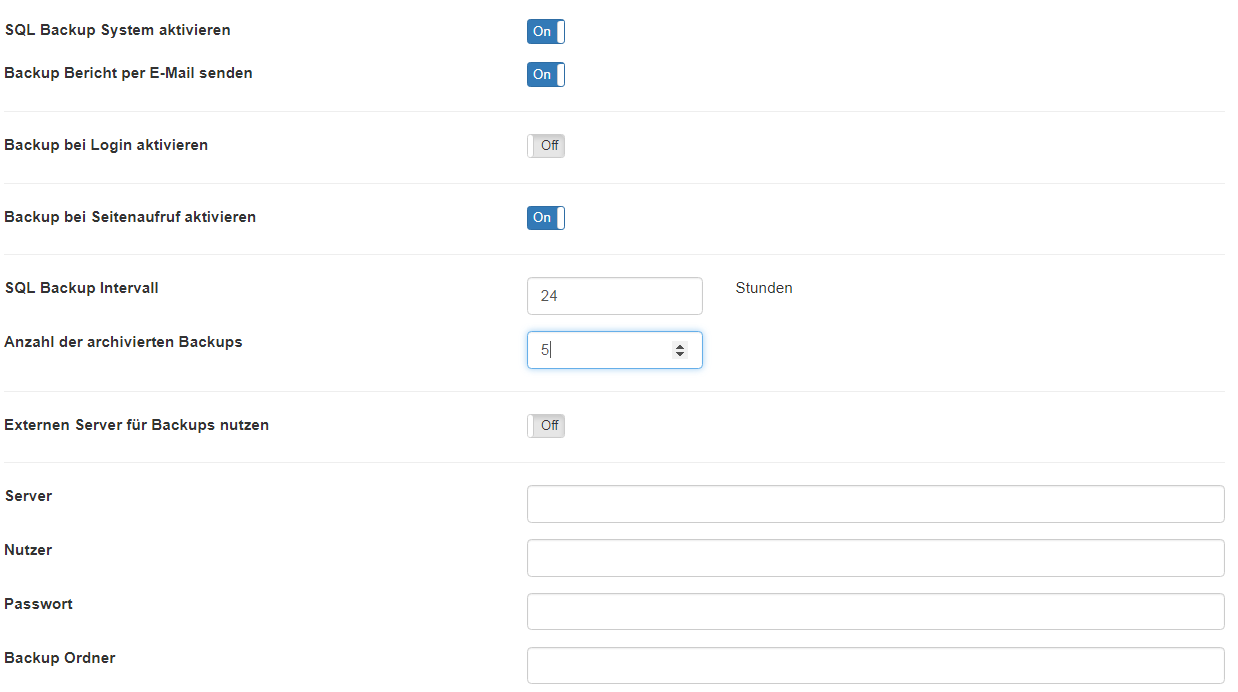Click the SQL Backup Intervall field showing 24

615,296
